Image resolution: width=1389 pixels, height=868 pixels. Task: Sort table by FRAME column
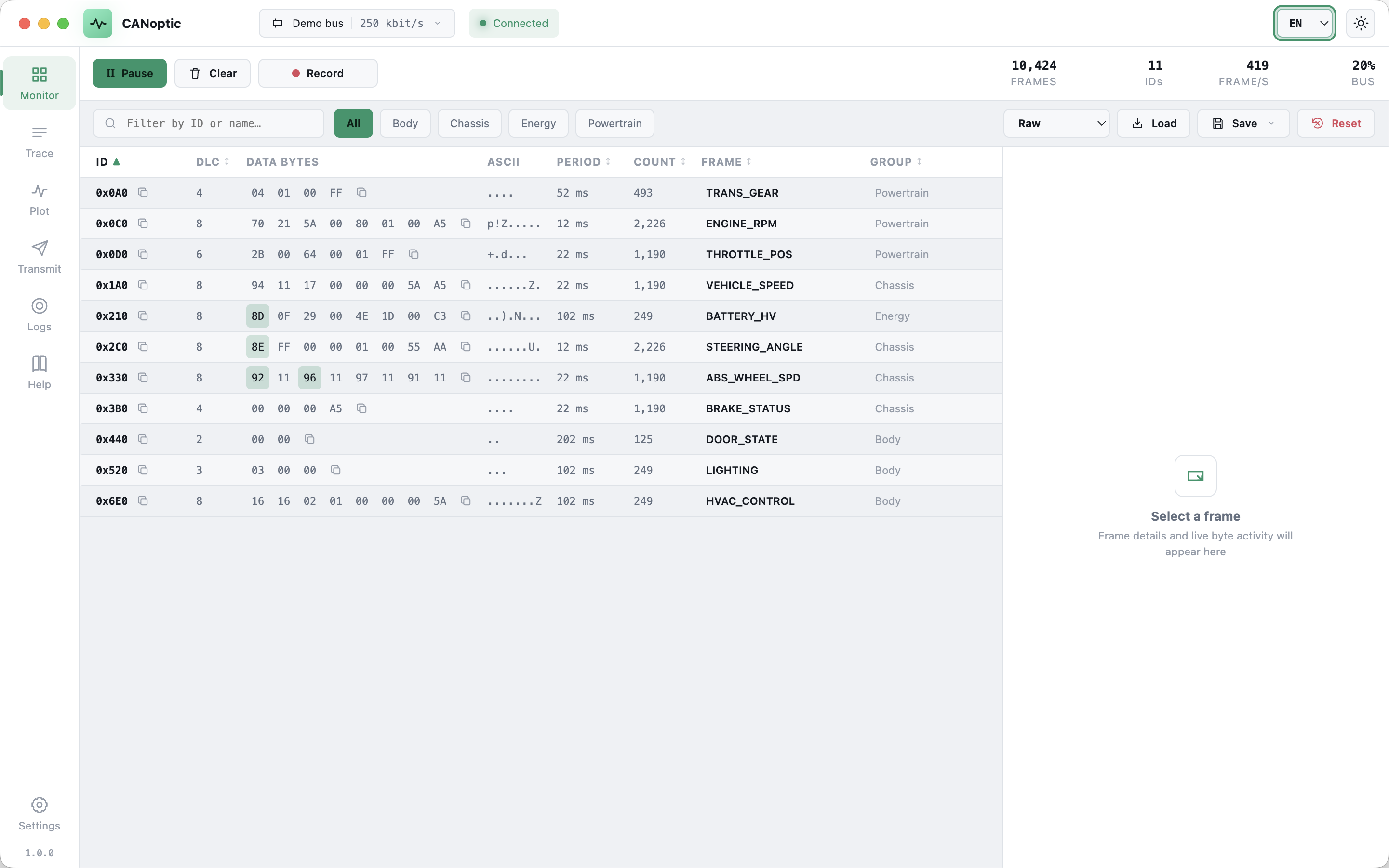click(727, 162)
